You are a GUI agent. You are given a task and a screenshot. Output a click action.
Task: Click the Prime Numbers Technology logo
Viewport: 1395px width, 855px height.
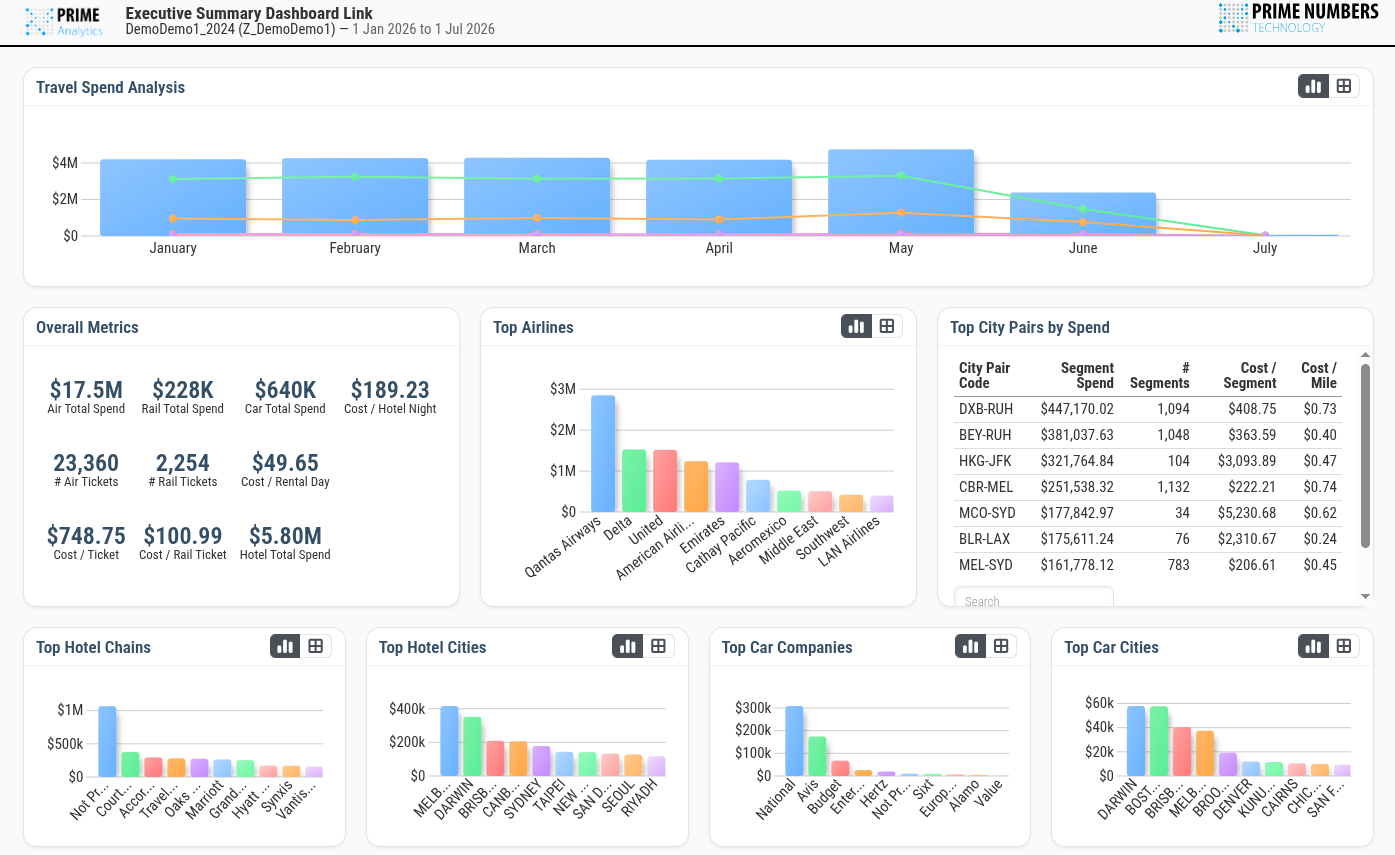(1299, 18)
